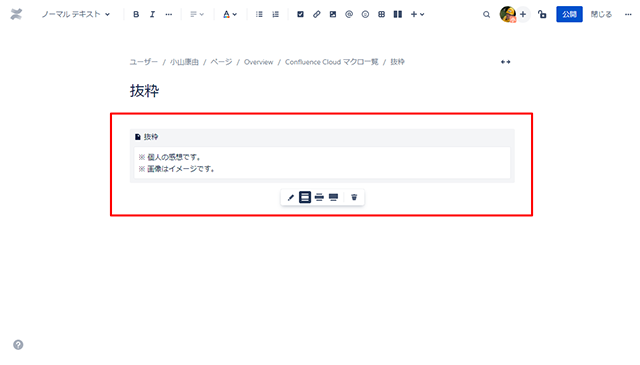Toggle page width with arrows icon
This screenshot has height=365, width=640.
point(506,62)
